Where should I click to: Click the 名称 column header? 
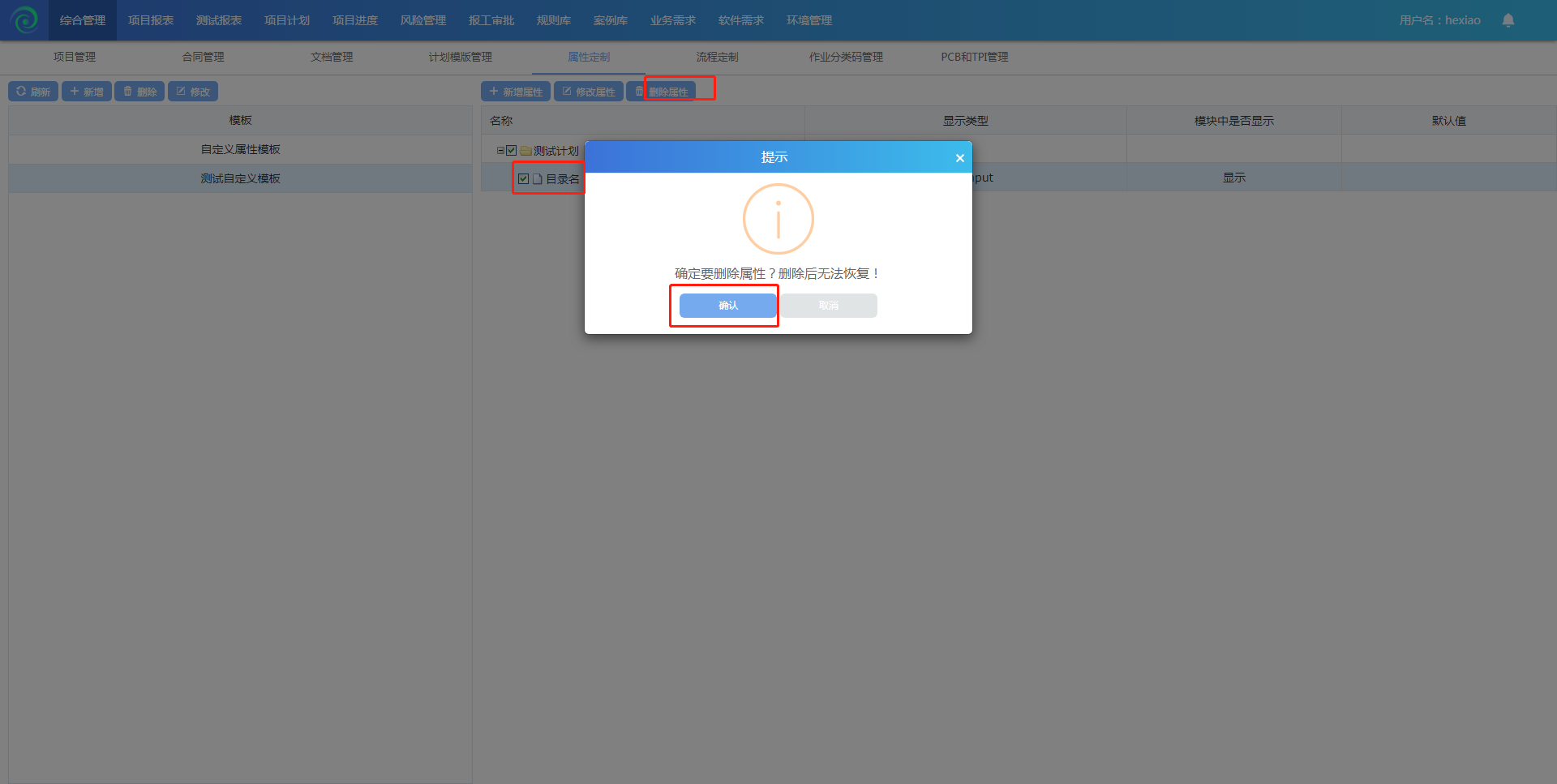642,120
